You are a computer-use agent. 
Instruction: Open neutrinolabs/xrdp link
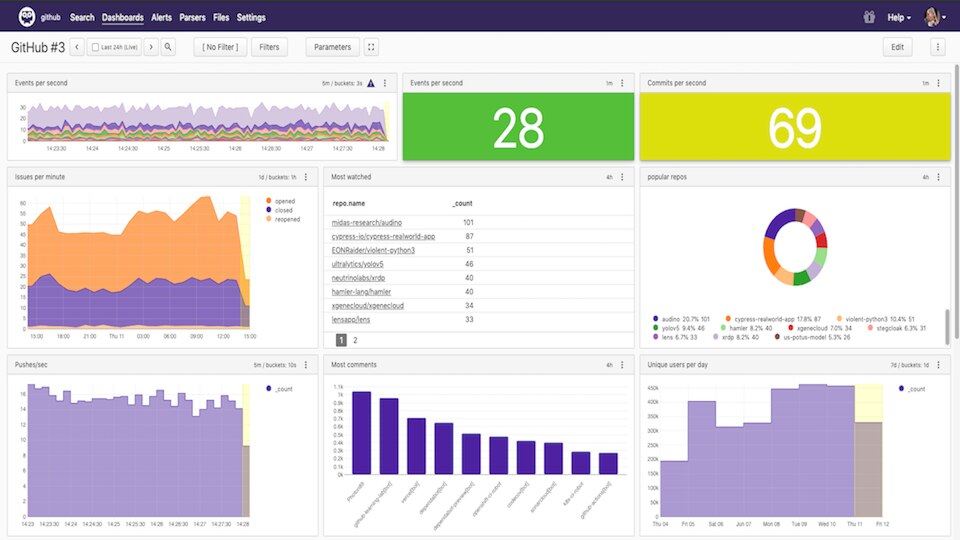pos(358,278)
